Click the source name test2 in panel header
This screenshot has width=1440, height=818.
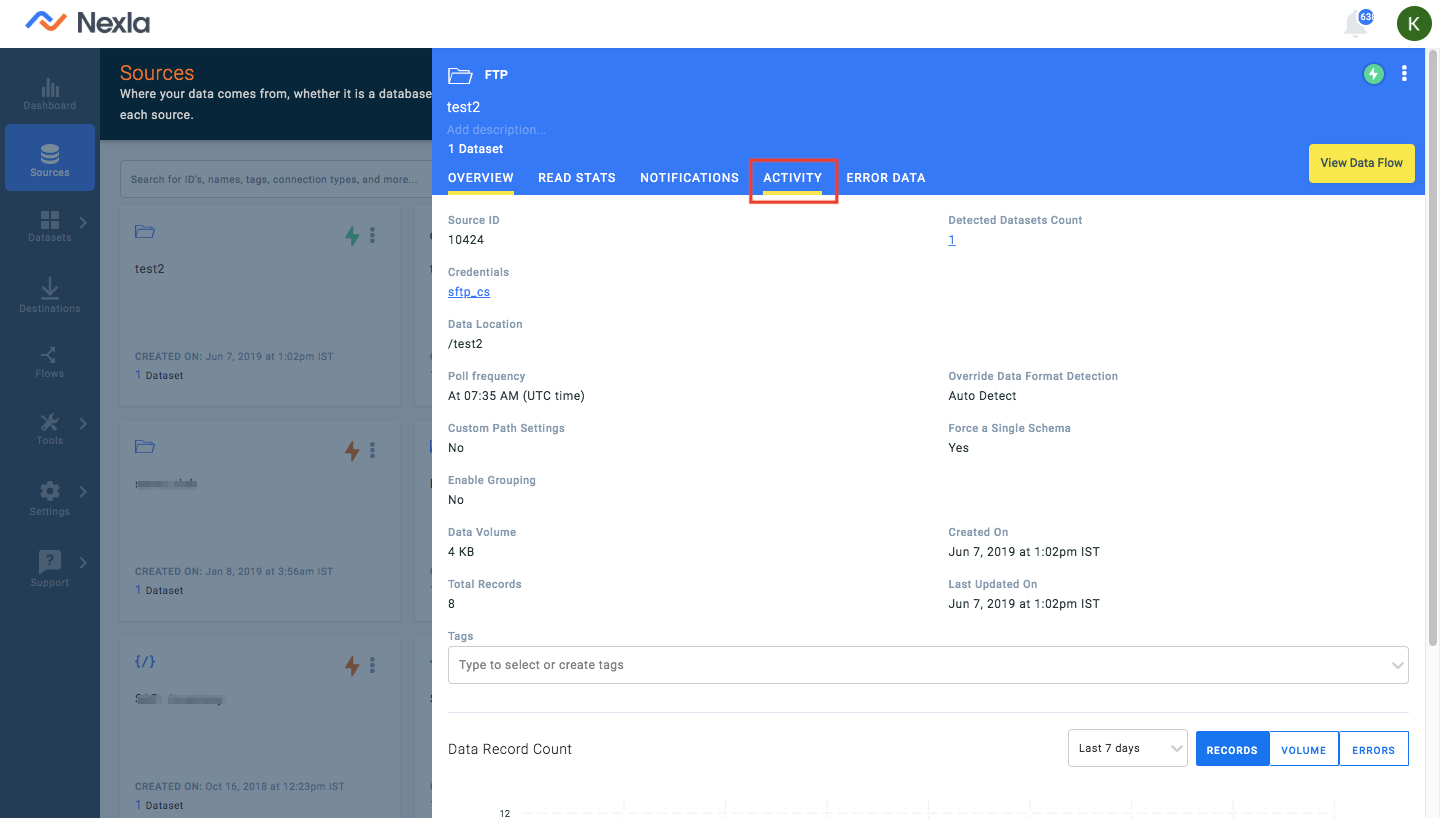coord(463,107)
